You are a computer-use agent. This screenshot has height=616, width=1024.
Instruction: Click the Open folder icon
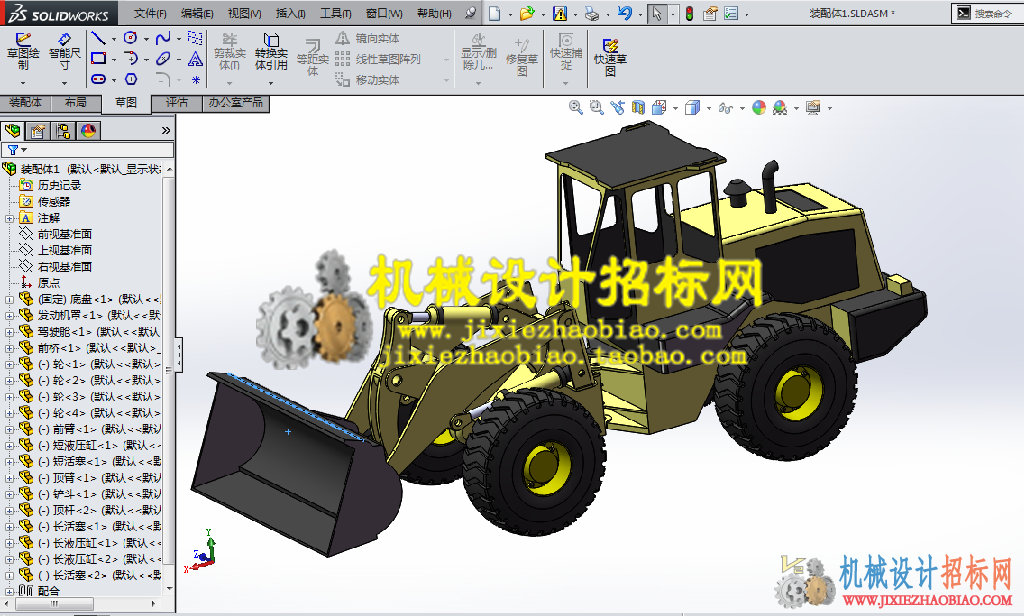527,13
